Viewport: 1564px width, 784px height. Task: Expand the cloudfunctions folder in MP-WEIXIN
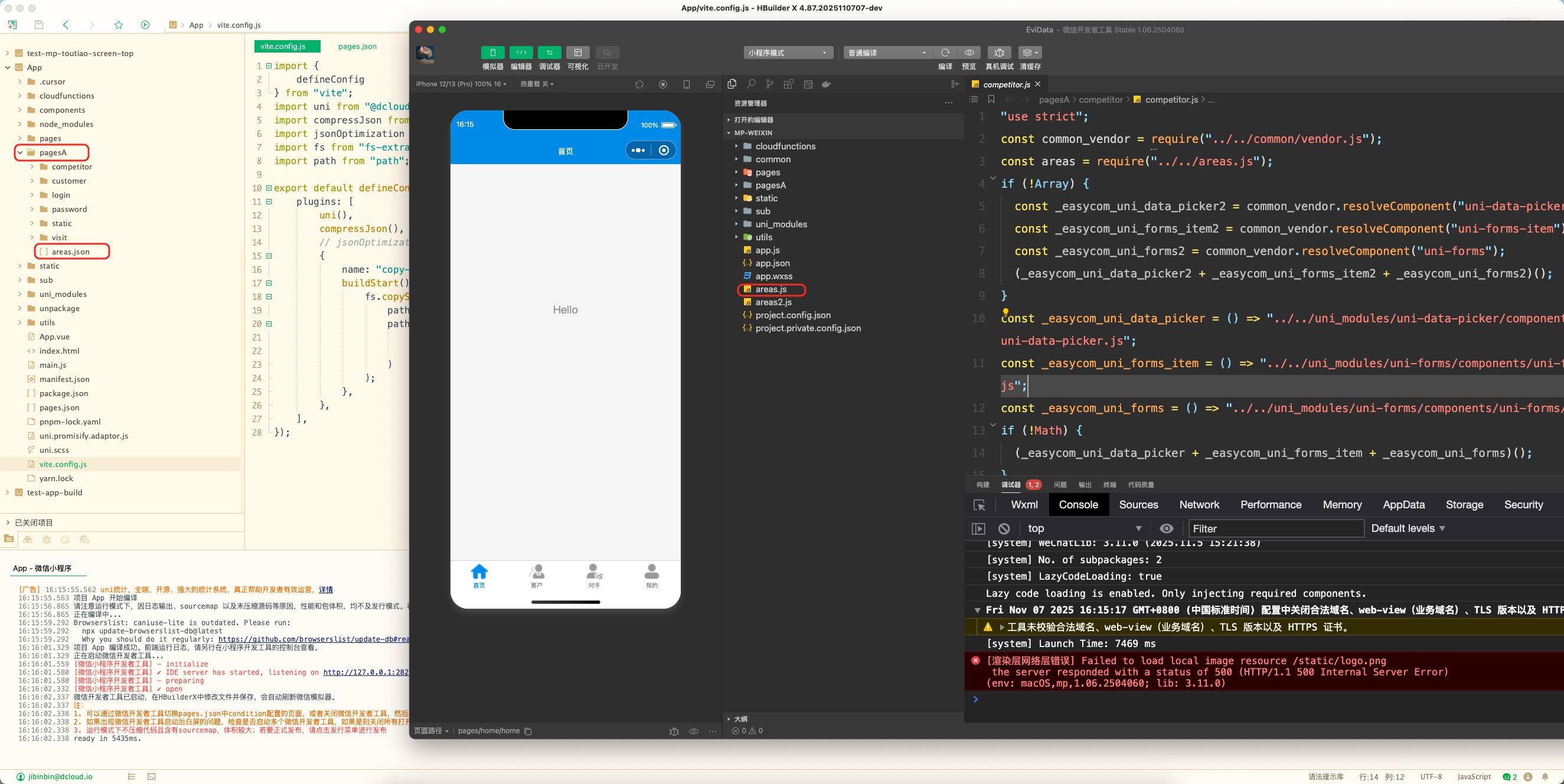[x=785, y=146]
